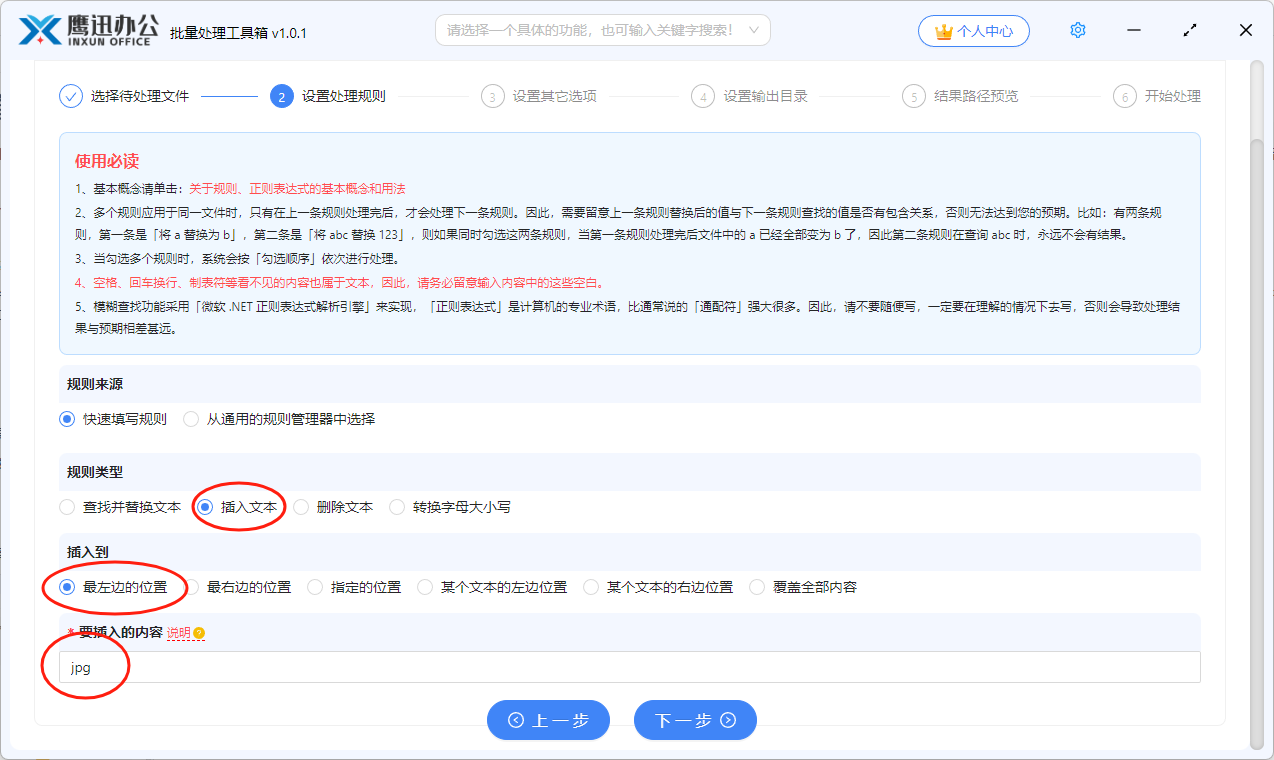1274x760 pixels.
Task: Click the step 4 number circle
Action: (x=703, y=96)
